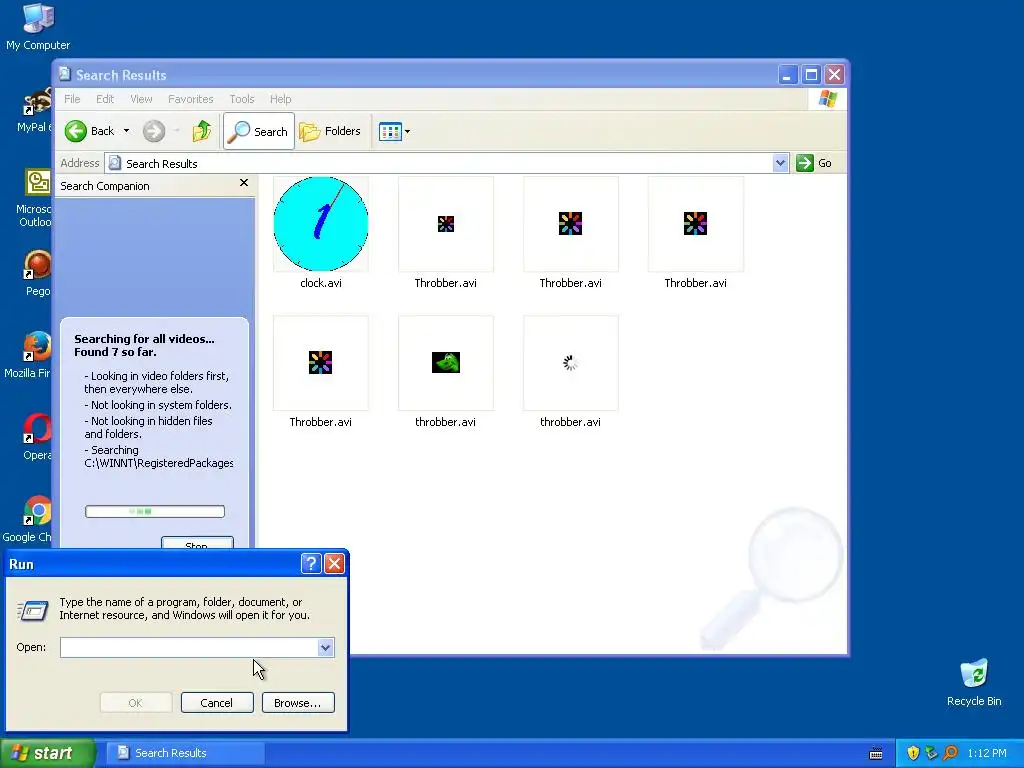This screenshot has height=768, width=1024.
Task: Open the Recycle Bin
Action: coord(974,683)
